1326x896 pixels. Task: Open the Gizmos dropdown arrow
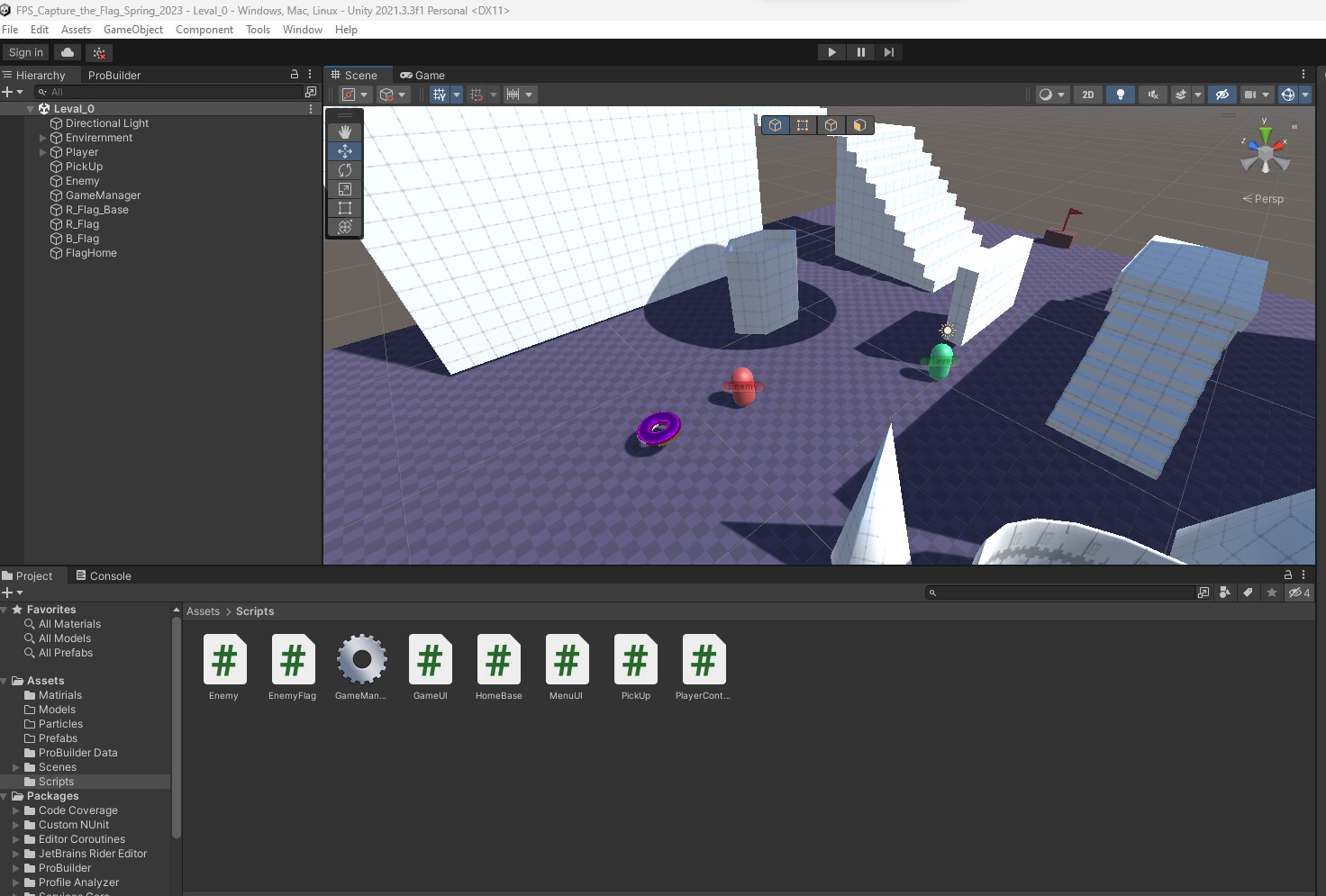tap(1305, 95)
